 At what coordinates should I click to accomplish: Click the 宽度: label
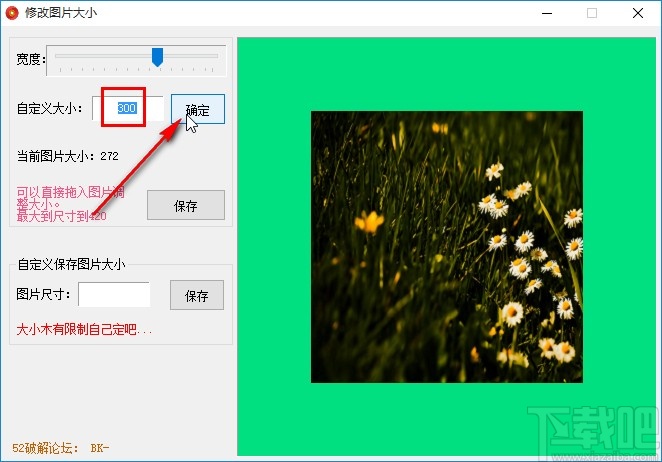click(x=31, y=59)
